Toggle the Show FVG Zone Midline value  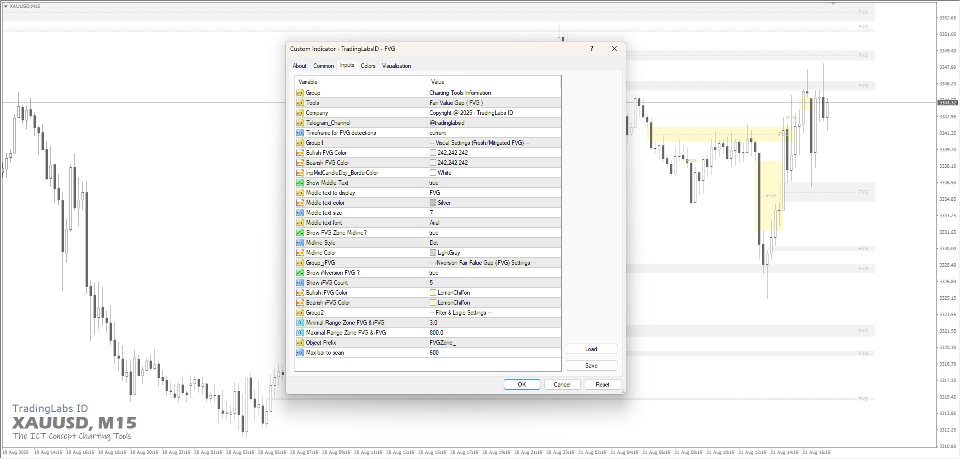click(433, 233)
